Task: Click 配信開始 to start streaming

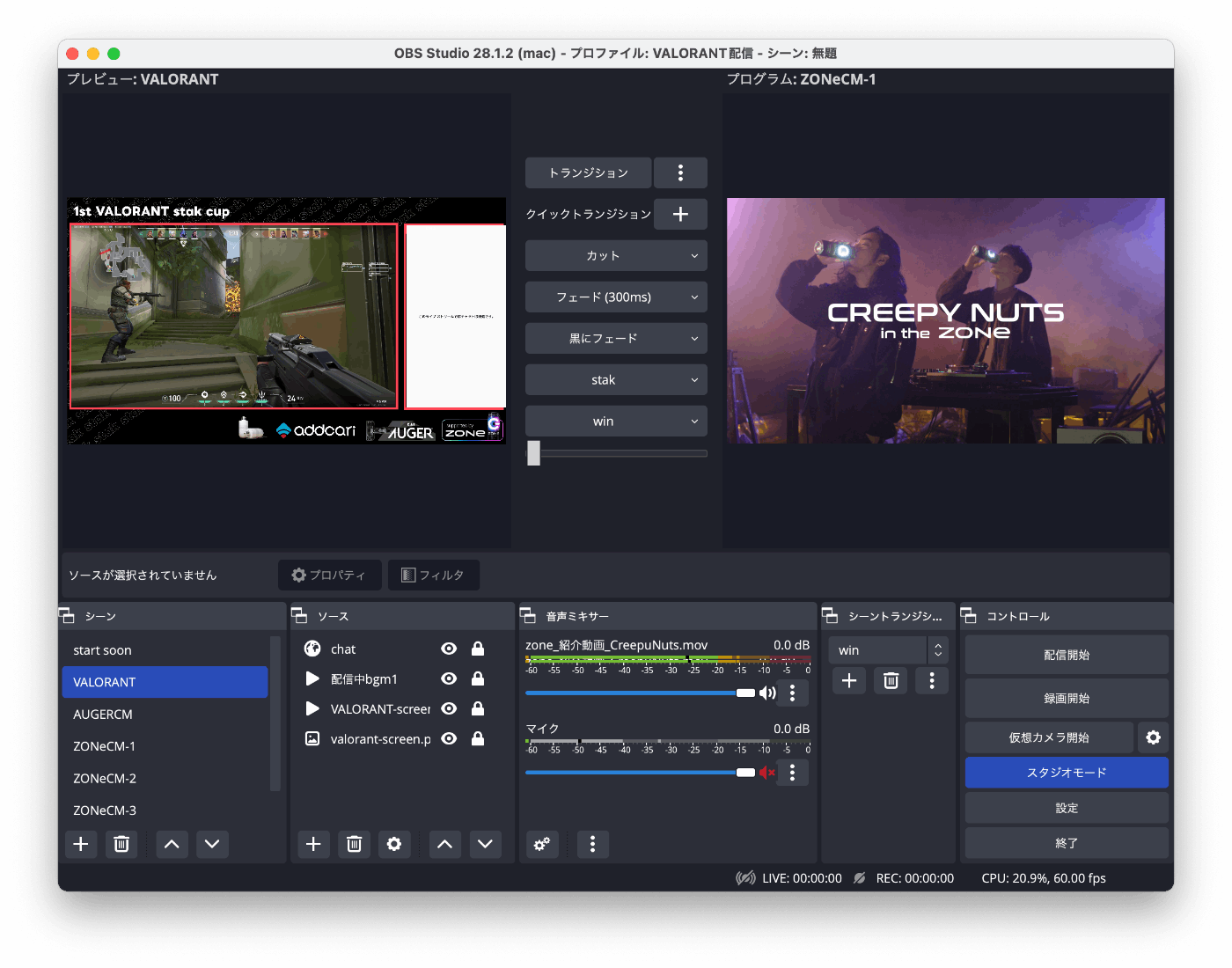Action: pyautogui.click(x=1067, y=655)
